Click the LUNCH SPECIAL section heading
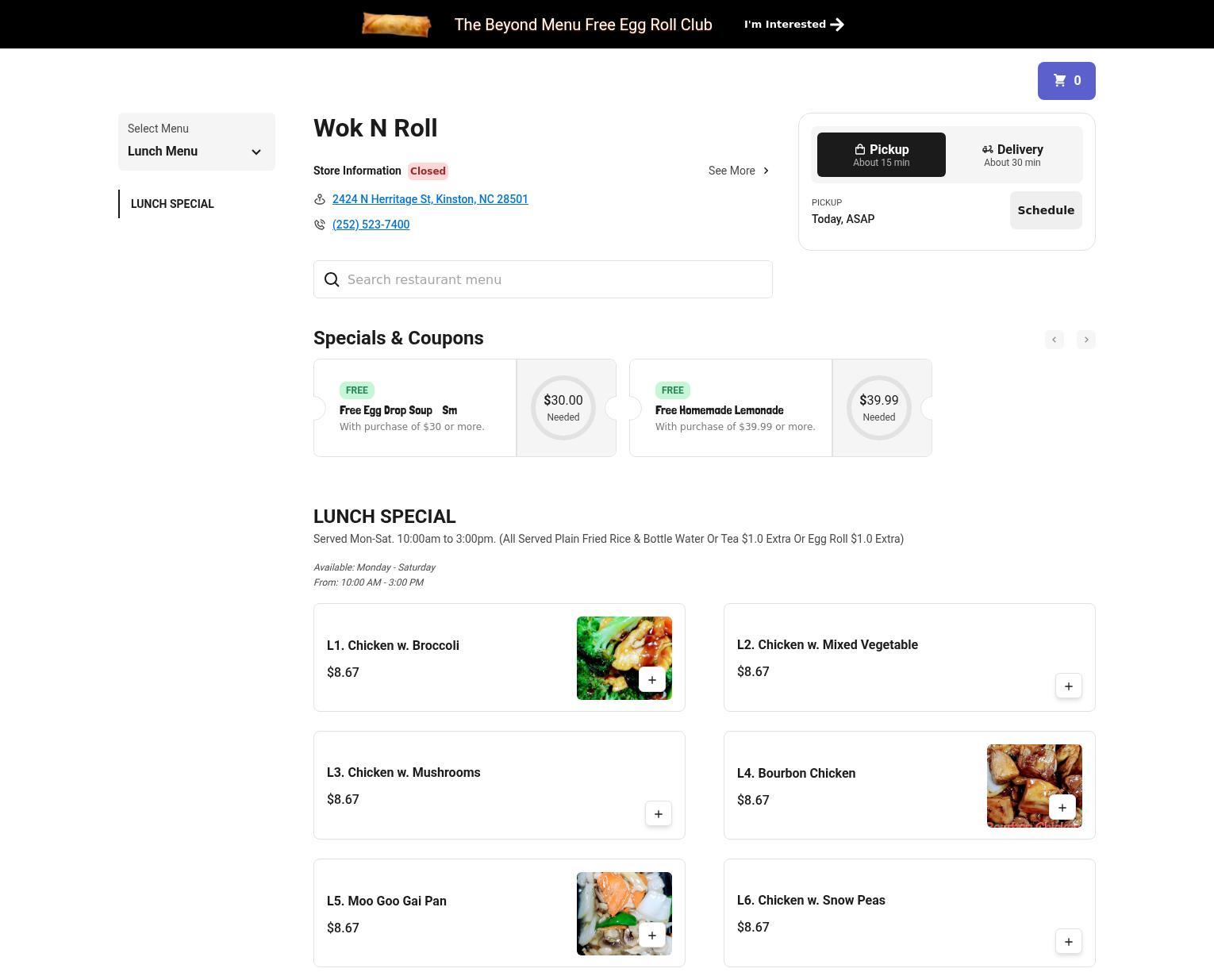Viewport: 1214px width, 980px height. coord(385,517)
